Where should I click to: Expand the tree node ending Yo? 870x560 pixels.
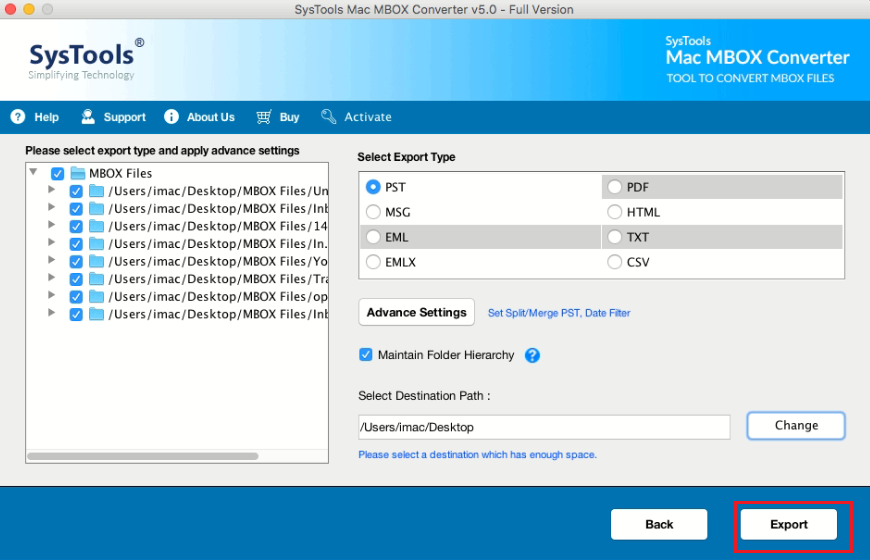pos(52,260)
